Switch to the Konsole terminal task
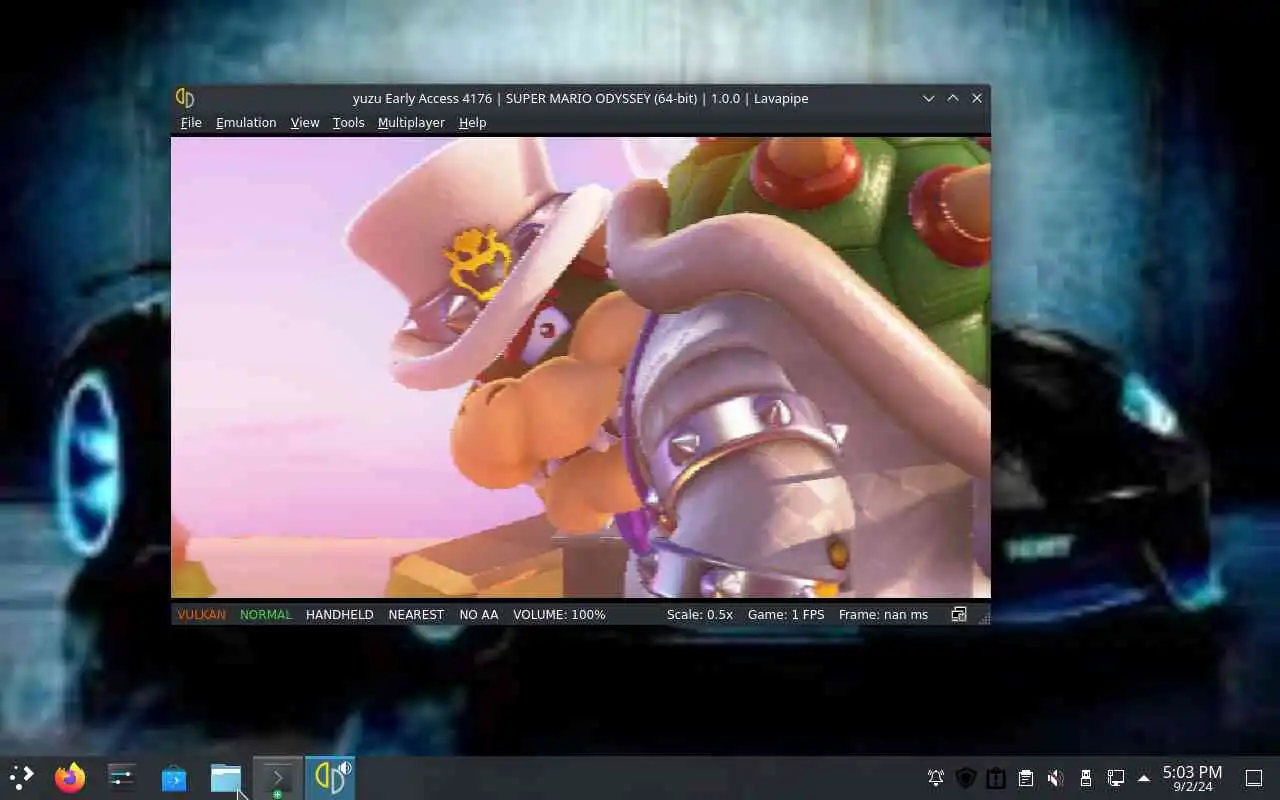1280x800 pixels. coord(278,777)
